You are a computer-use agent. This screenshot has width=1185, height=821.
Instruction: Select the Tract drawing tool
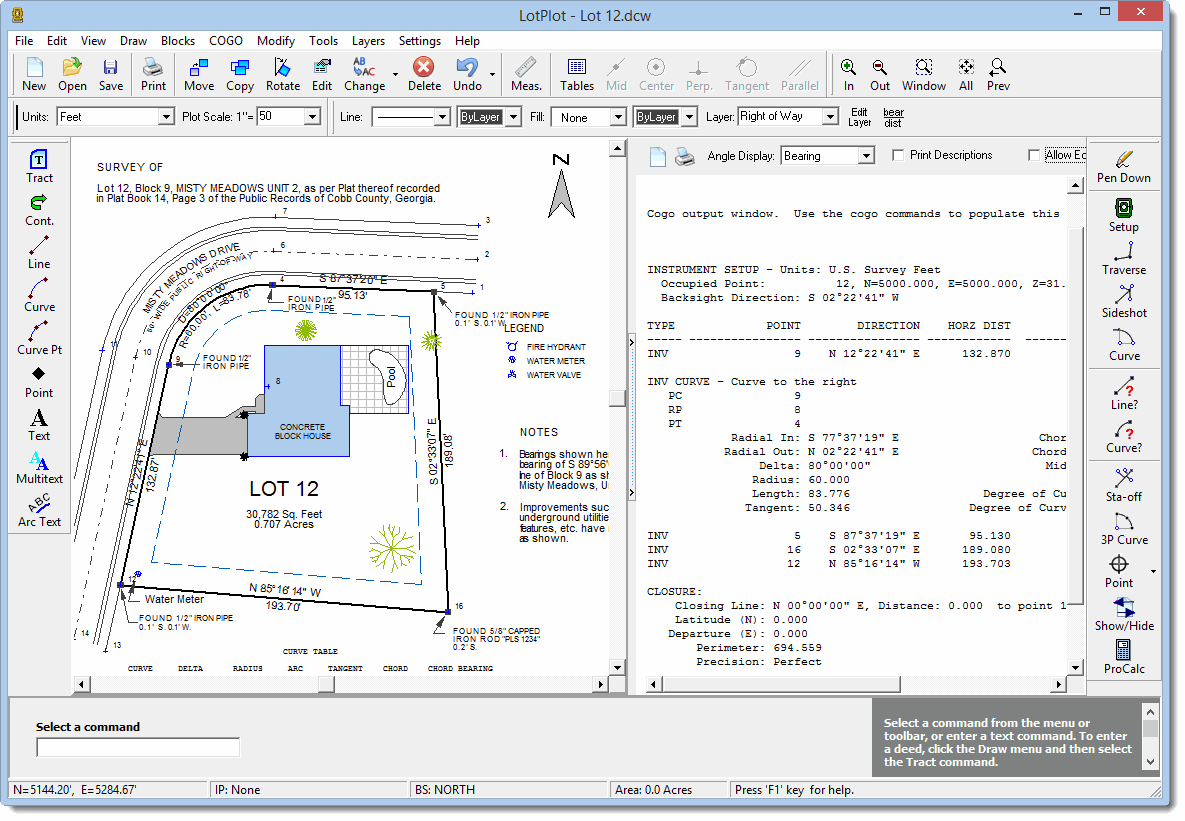[x=39, y=166]
